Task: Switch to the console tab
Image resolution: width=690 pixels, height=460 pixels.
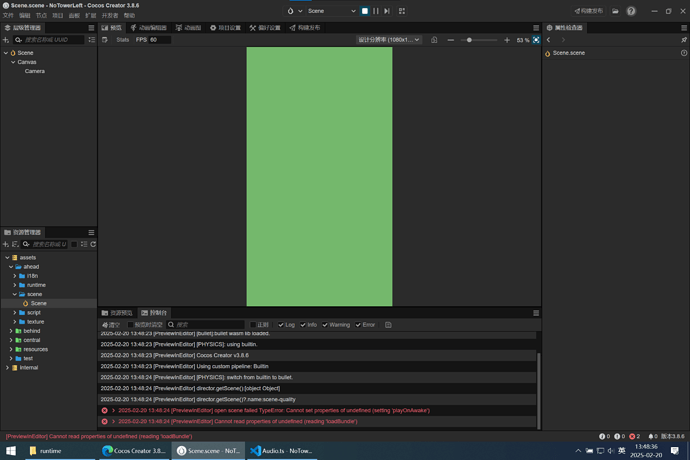Action: (154, 313)
